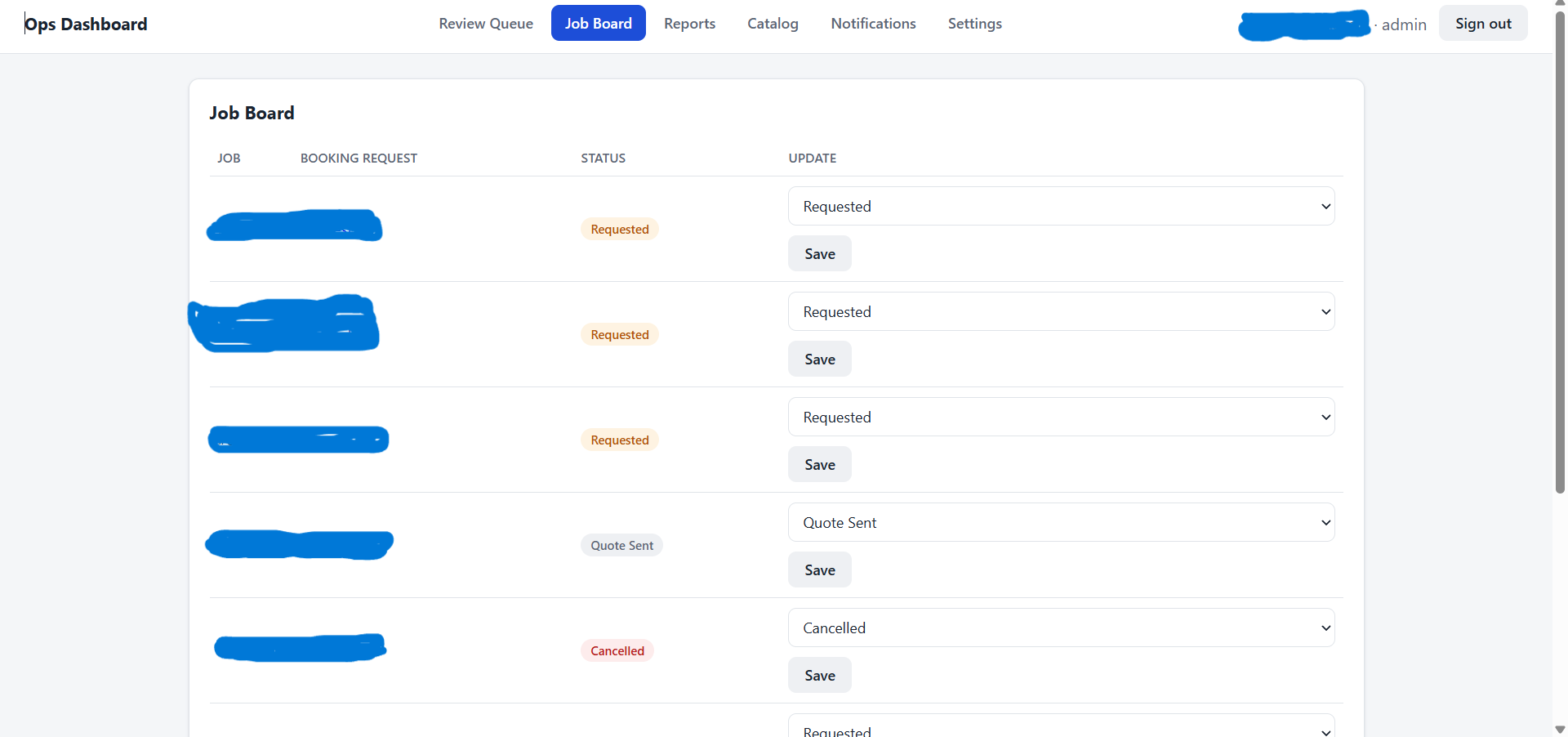This screenshot has height=737, width=1568.
Task: Go to the Reports tab
Action: (x=689, y=24)
